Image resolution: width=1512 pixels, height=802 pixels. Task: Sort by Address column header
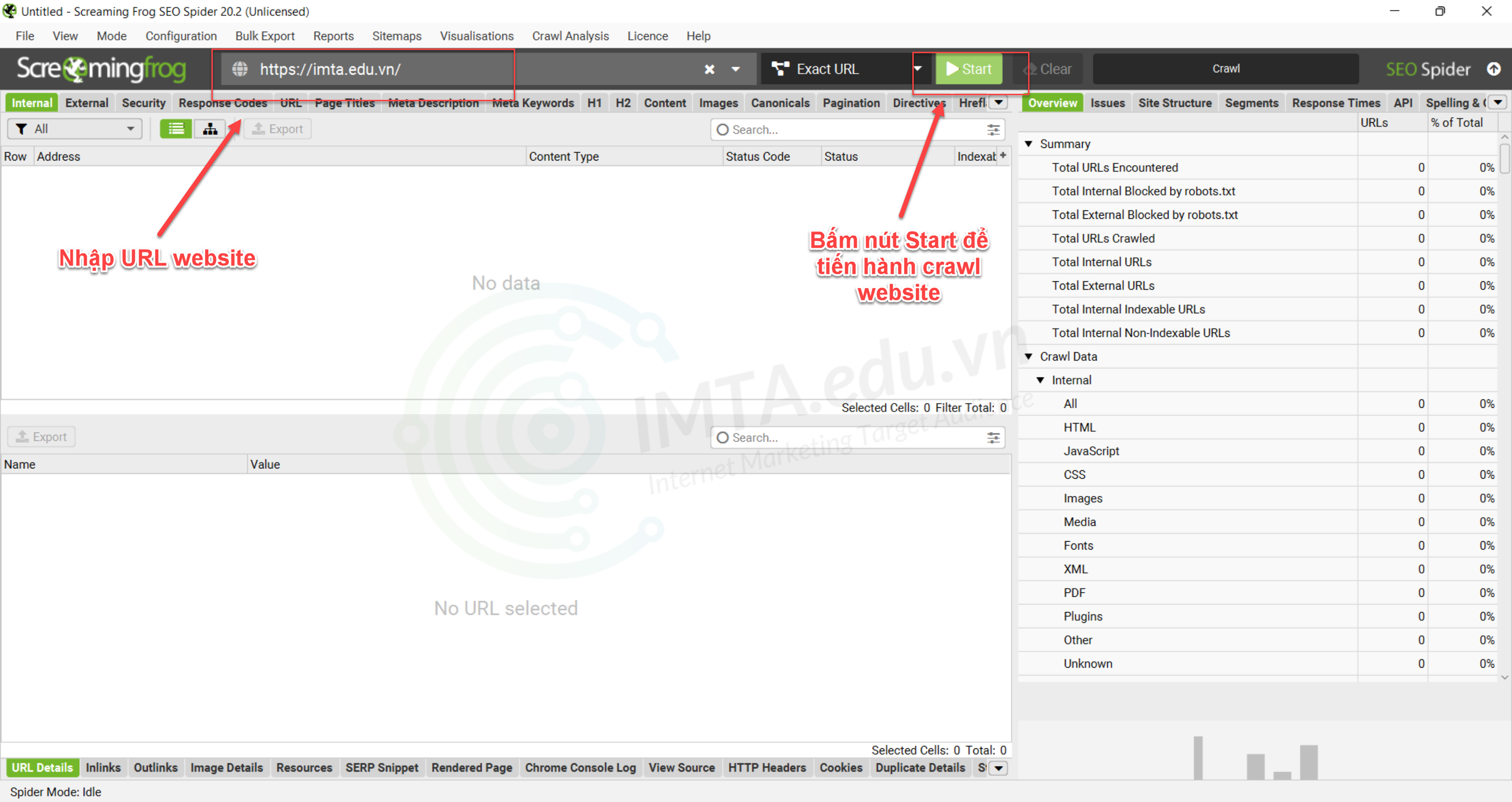[x=280, y=156]
